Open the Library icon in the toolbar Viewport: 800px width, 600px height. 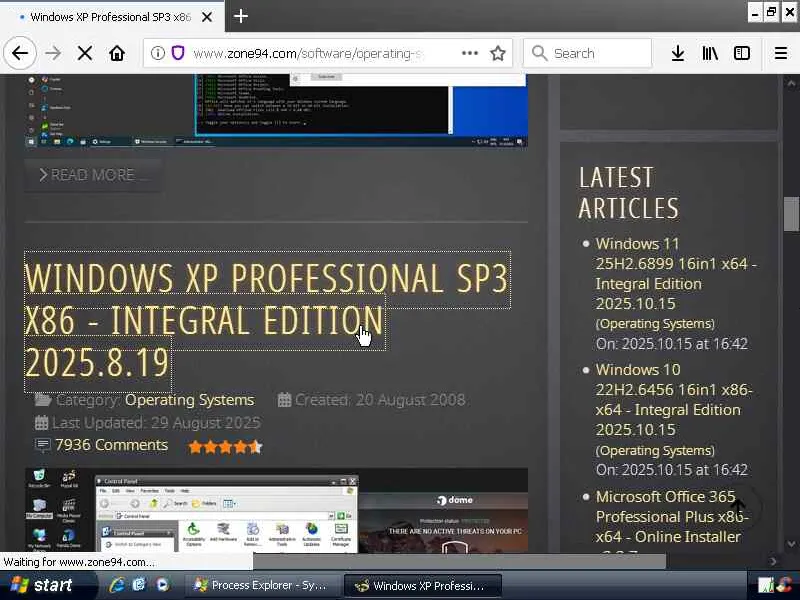click(710, 53)
